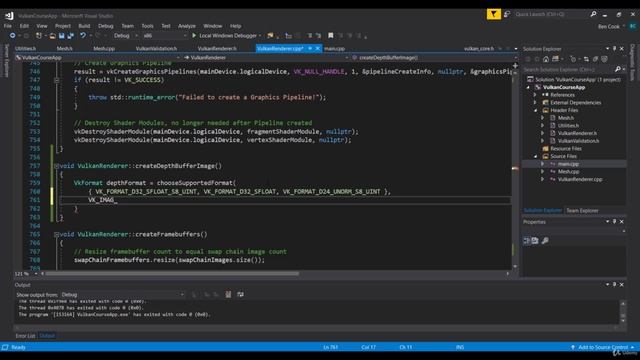Pin the VulkanRenderer.cpp tab

click(310, 49)
